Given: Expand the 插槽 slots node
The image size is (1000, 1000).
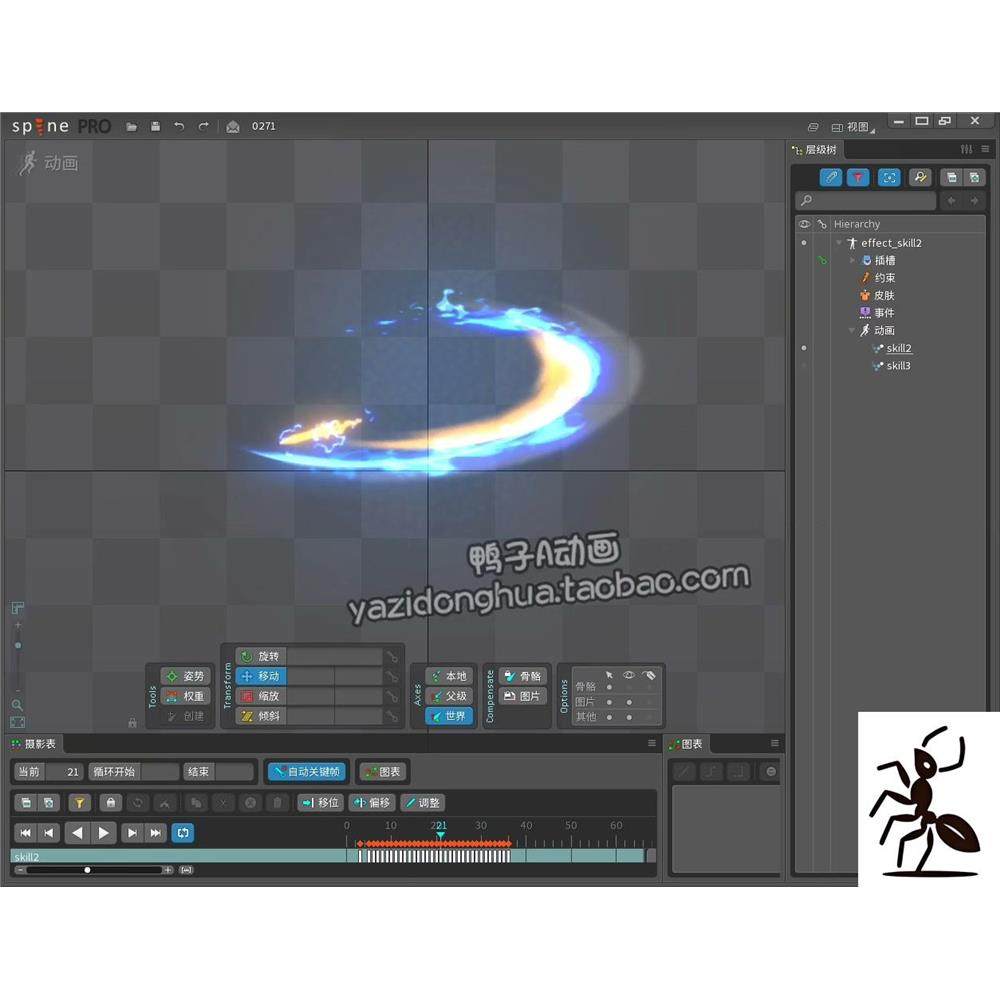Looking at the screenshot, I should point(853,260).
